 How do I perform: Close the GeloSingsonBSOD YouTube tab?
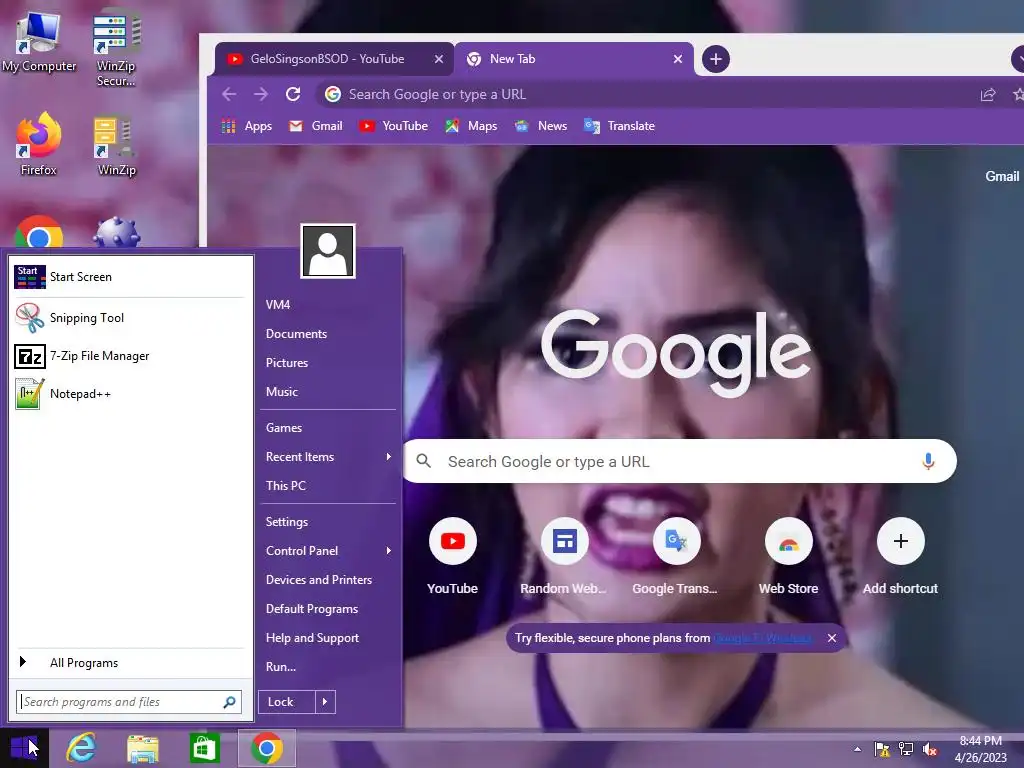coord(439,59)
